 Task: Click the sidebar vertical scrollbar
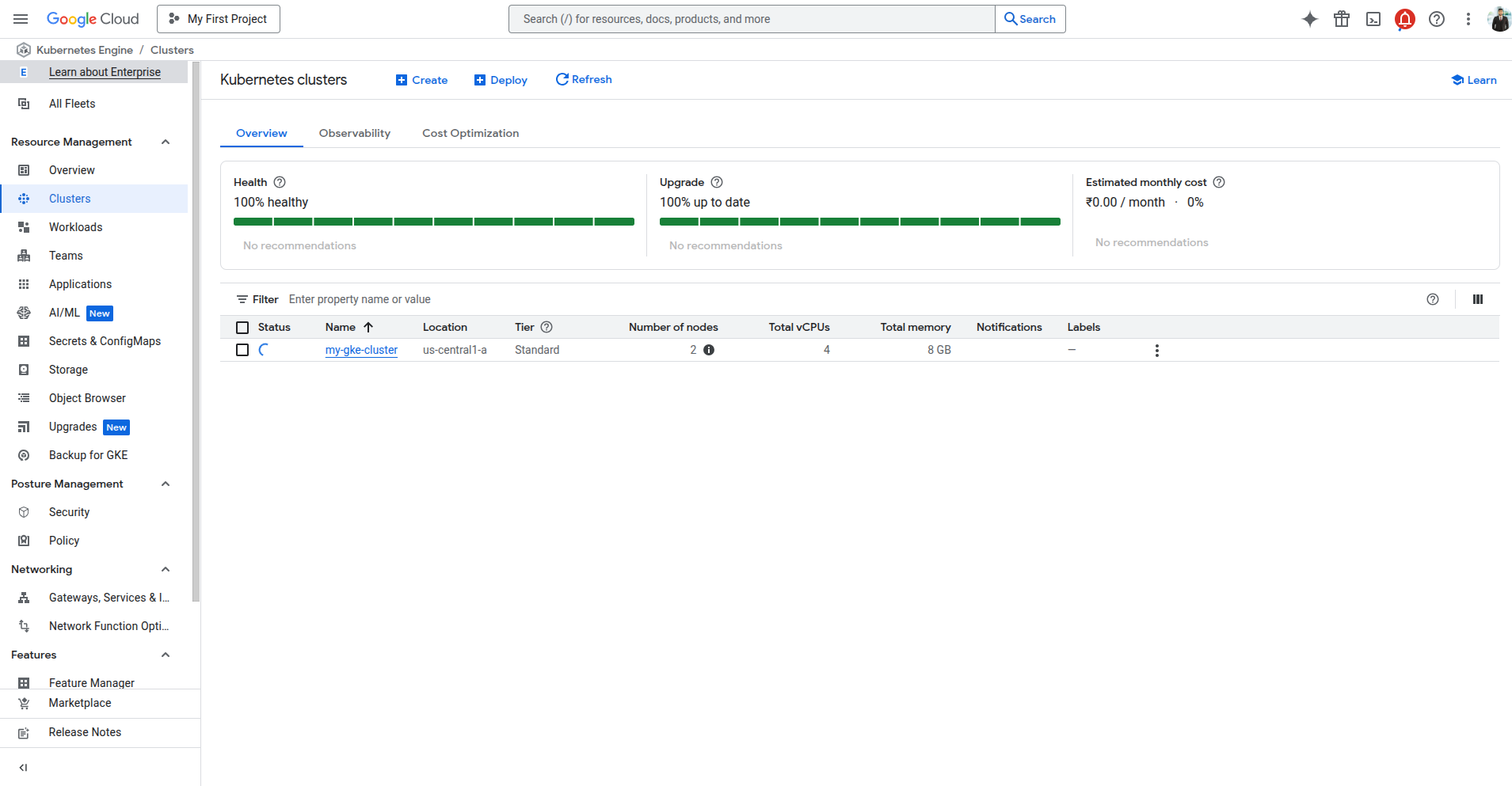(196, 332)
